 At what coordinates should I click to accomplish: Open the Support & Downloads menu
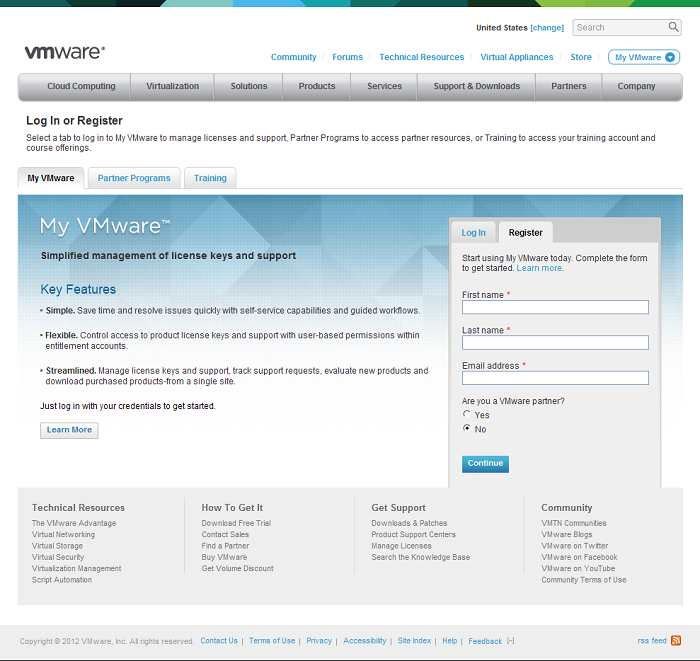pos(476,86)
